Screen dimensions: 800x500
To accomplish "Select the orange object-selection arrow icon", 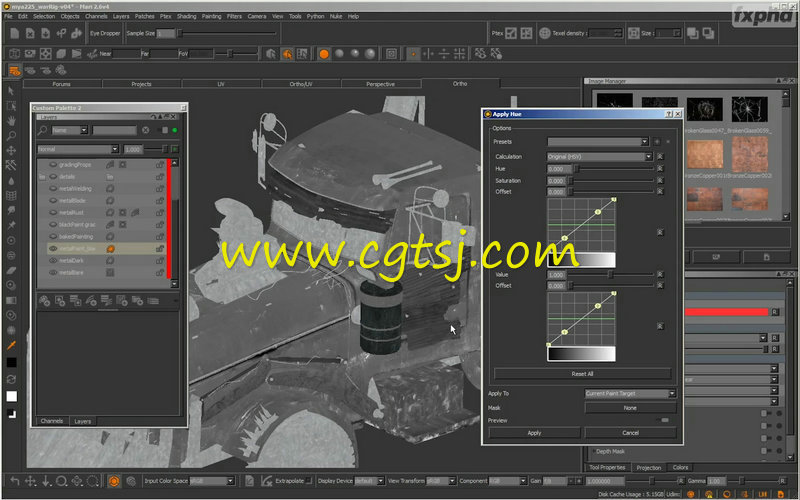I will [287, 54].
